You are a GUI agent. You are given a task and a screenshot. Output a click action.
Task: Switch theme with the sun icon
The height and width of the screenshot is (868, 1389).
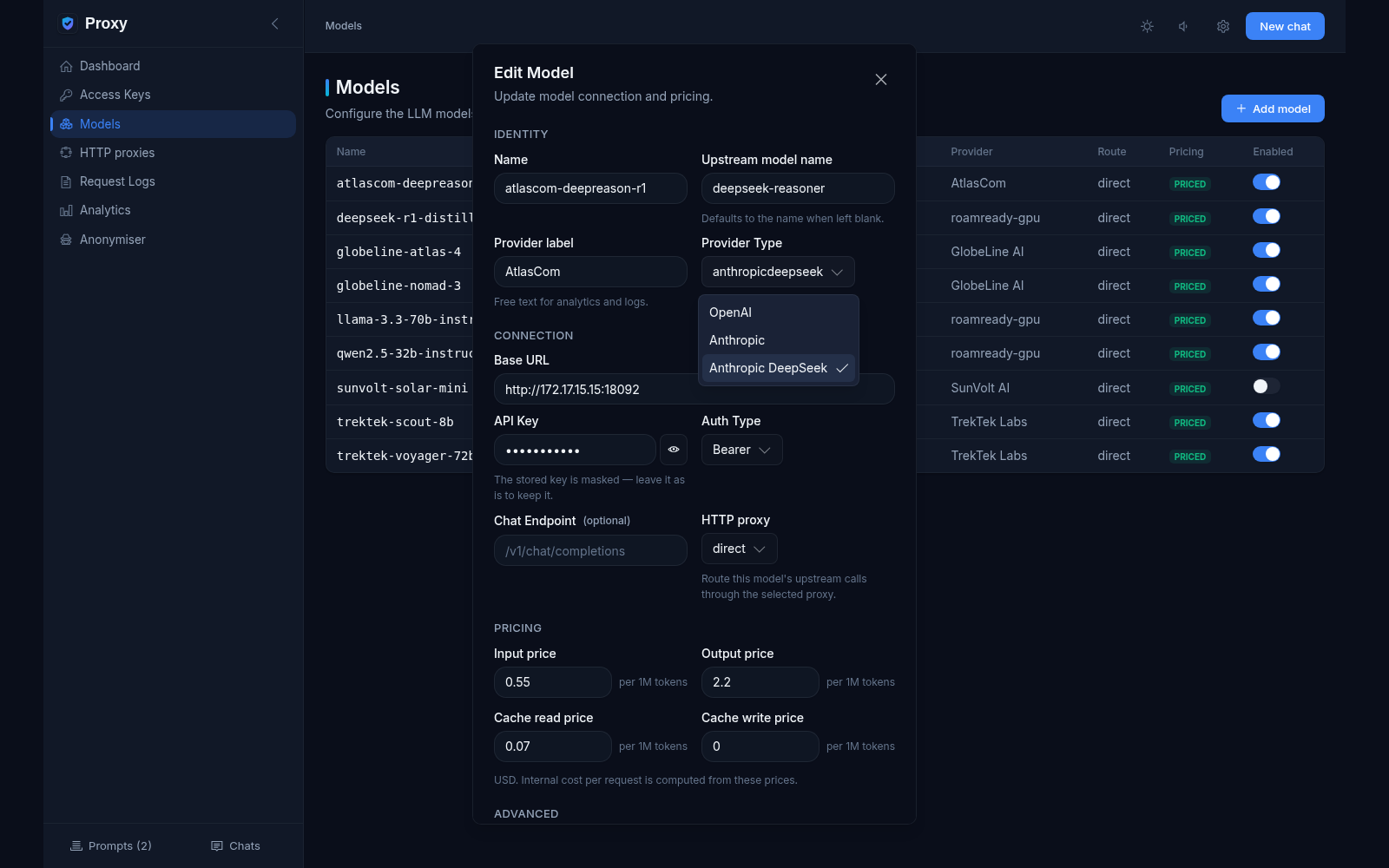coord(1147,26)
